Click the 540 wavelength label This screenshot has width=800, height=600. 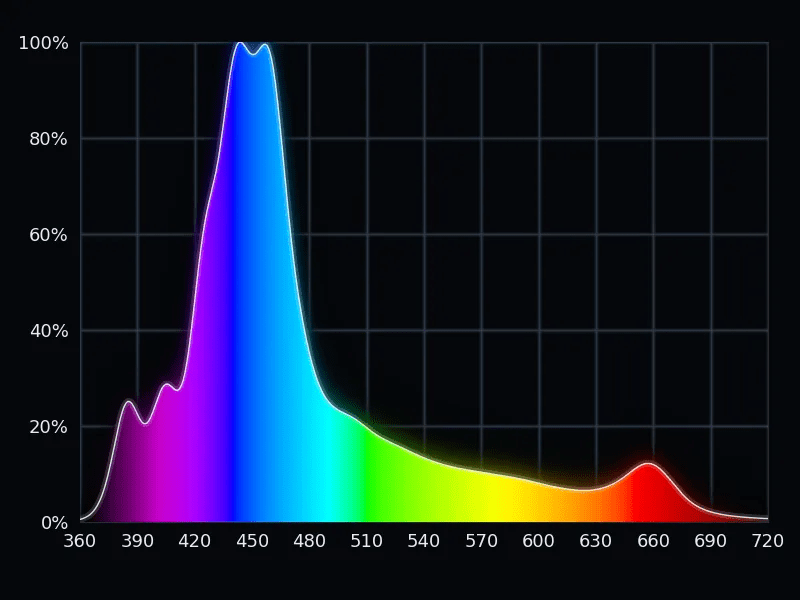423,541
